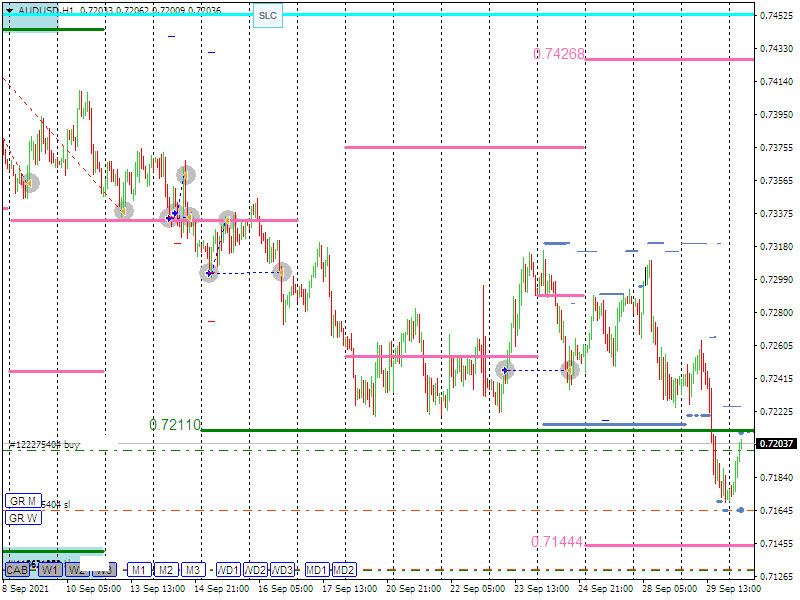Toggle the W2 weekly level button
This screenshot has width=800, height=600.
pyautogui.click(x=77, y=569)
